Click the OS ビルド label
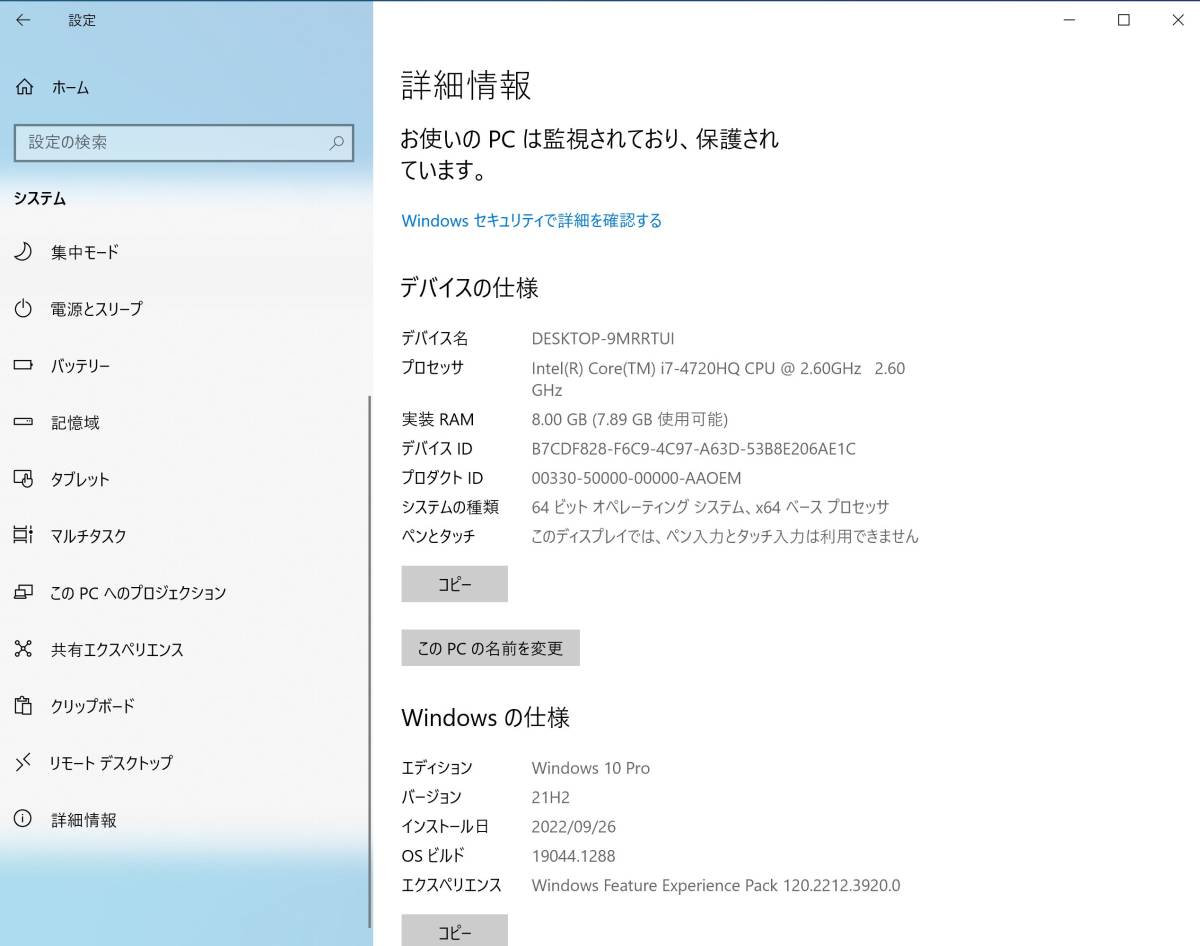The image size is (1200, 946). (x=433, y=856)
